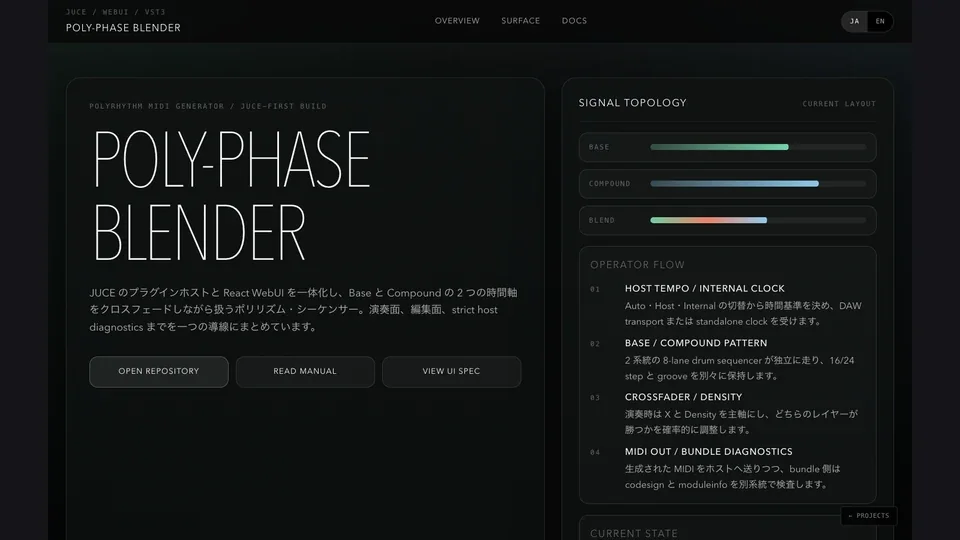Screen dimensions: 960x540
Task: Click the Operator Flow heading
Action: click(637, 265)
